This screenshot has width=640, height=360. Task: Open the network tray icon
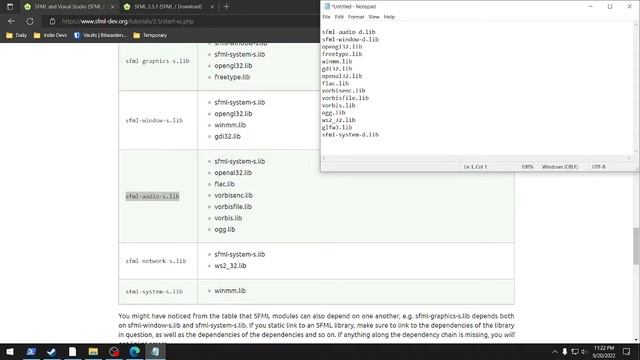[575, 351]
